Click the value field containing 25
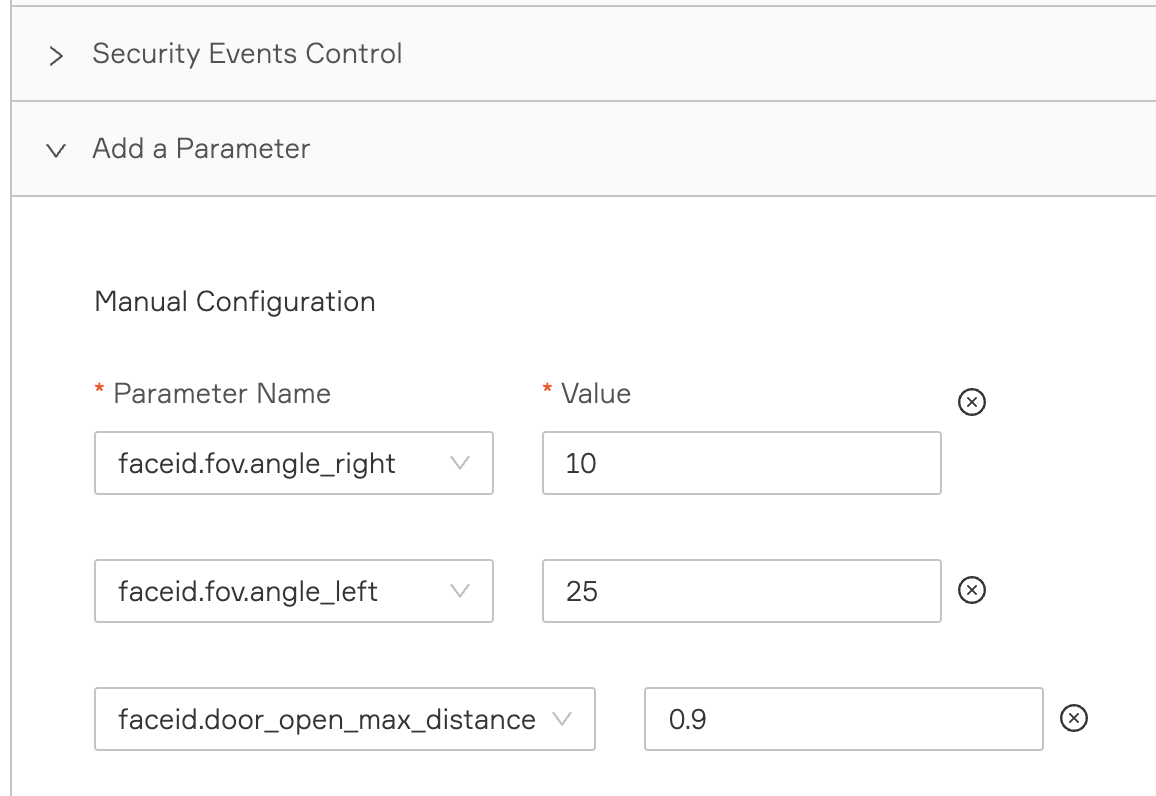Image resolution: width=1156 pixels, height=796 pixels. 741,591
